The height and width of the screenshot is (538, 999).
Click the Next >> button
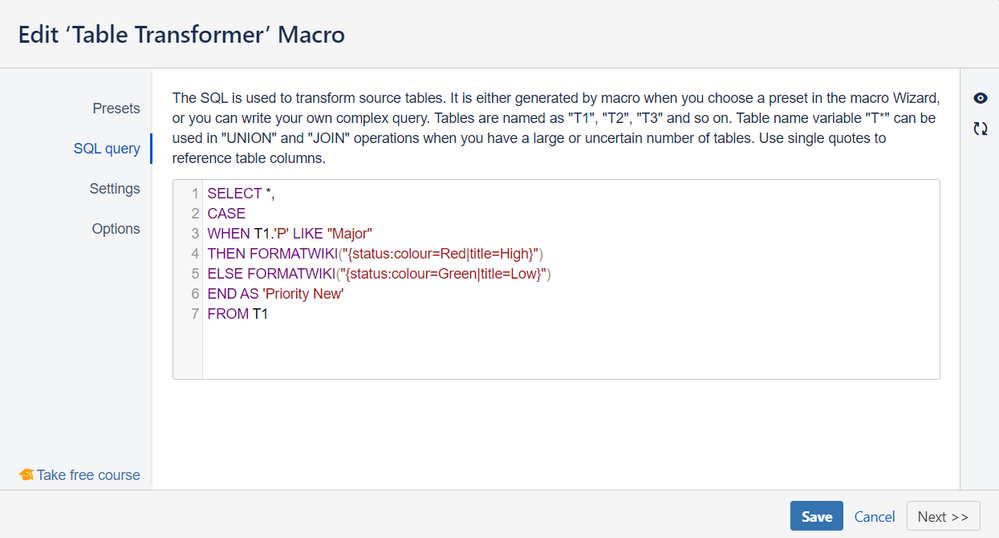tap(942, 516)
